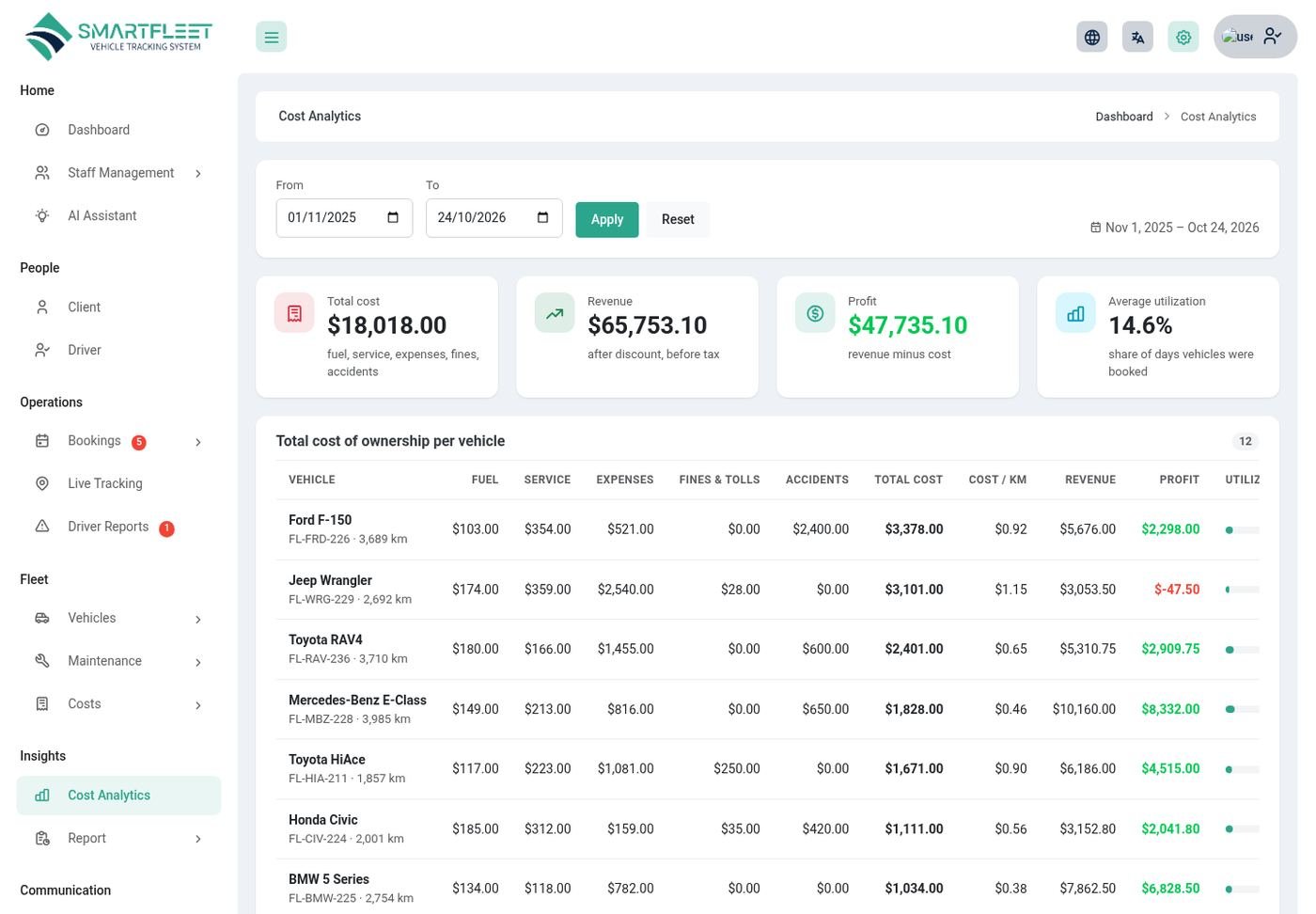Click the Toyota HiAce total cost $1,671.00
The image size is (1316, 914).
[x=914, y=768]
